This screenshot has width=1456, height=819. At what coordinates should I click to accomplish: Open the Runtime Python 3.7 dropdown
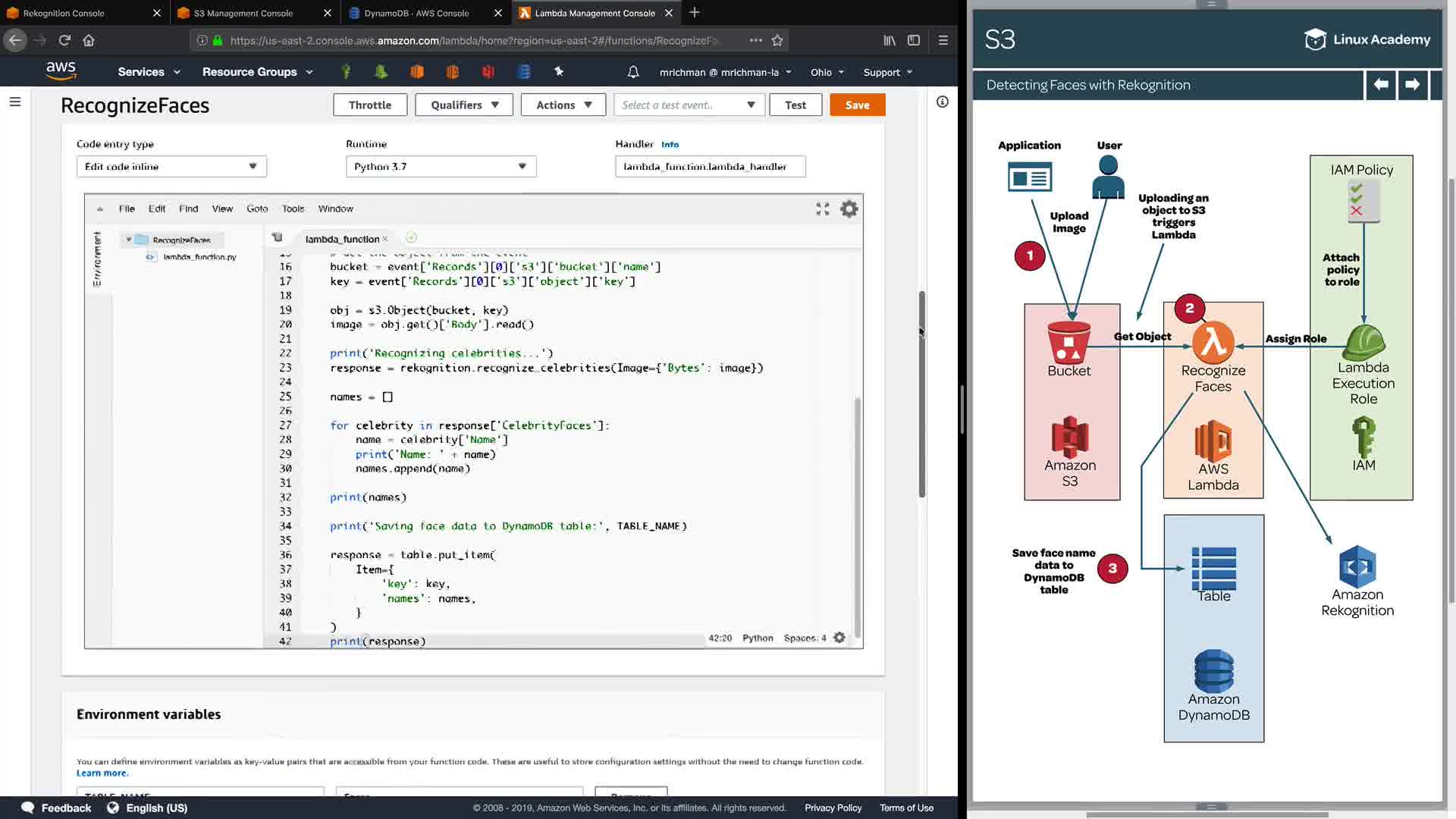(x=441, y=167)
